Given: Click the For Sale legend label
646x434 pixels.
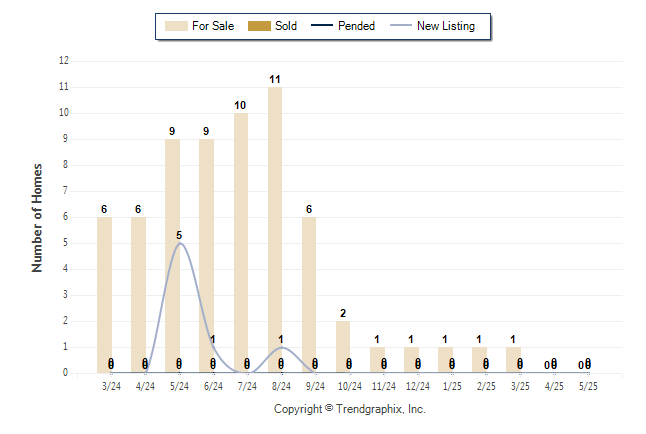Looking at the screenshot, I should 213,26.
